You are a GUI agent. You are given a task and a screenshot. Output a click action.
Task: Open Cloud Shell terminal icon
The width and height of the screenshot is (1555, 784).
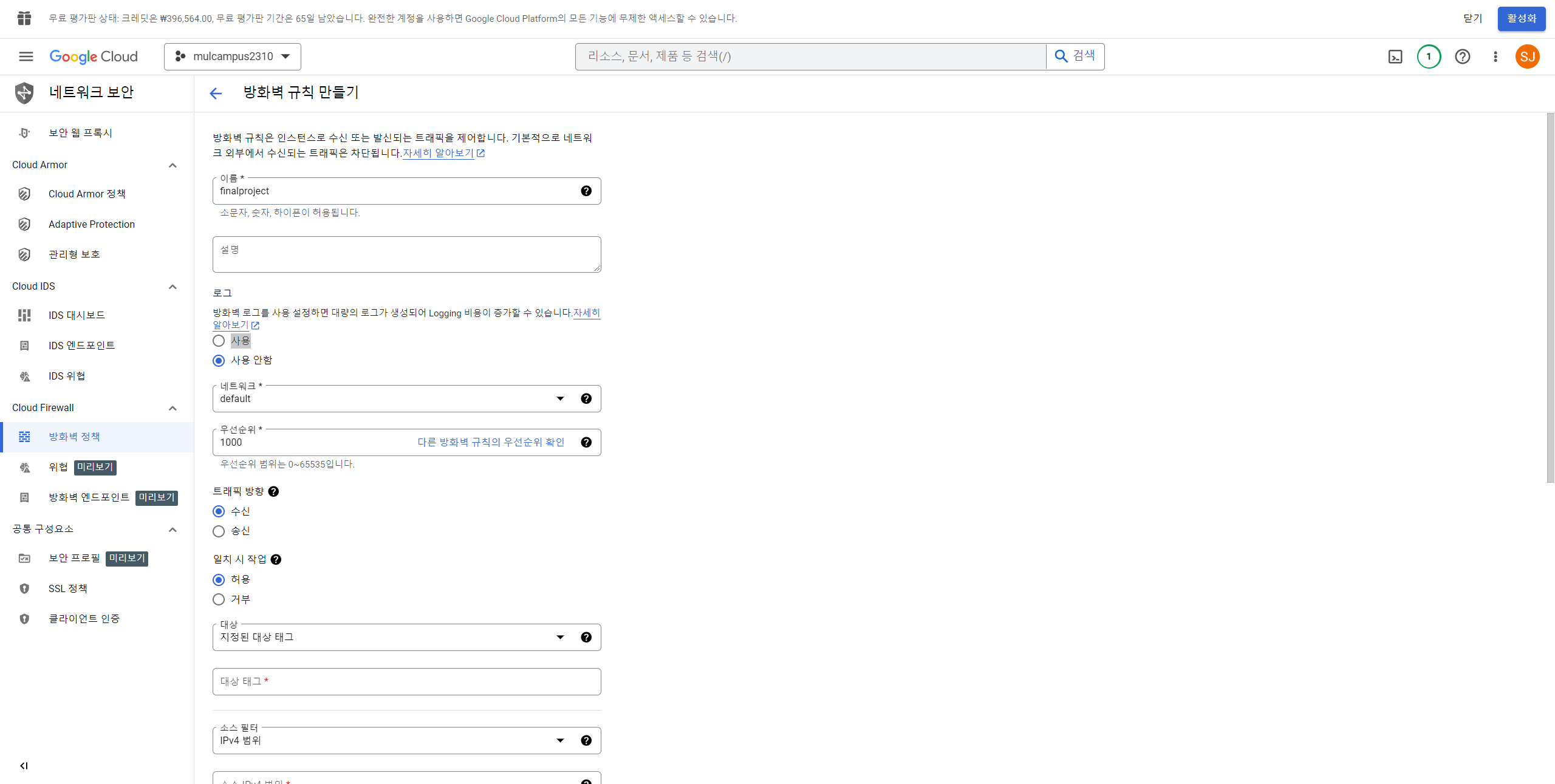(x=1395, y=56)
